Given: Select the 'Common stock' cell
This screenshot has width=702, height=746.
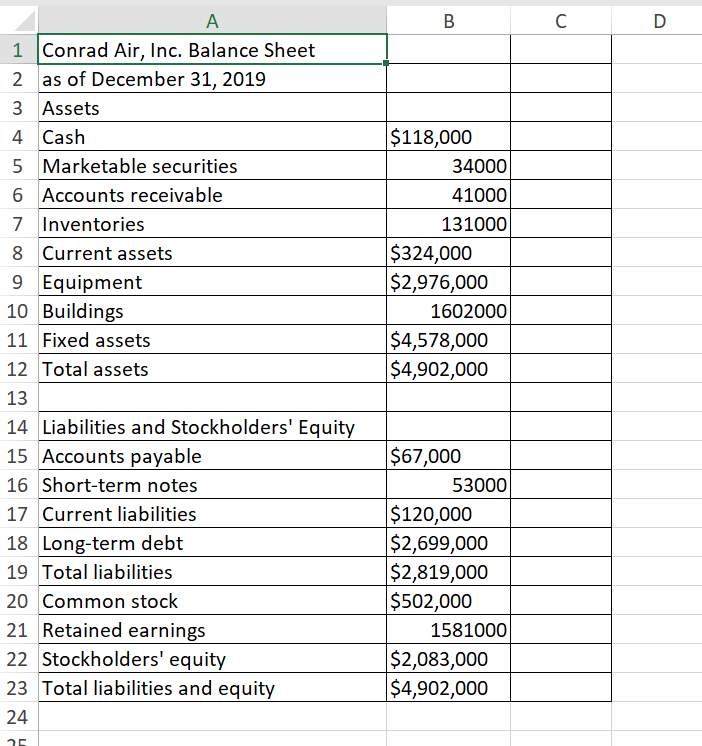Looking at the screenshot, I should click(x=212, y=600).
